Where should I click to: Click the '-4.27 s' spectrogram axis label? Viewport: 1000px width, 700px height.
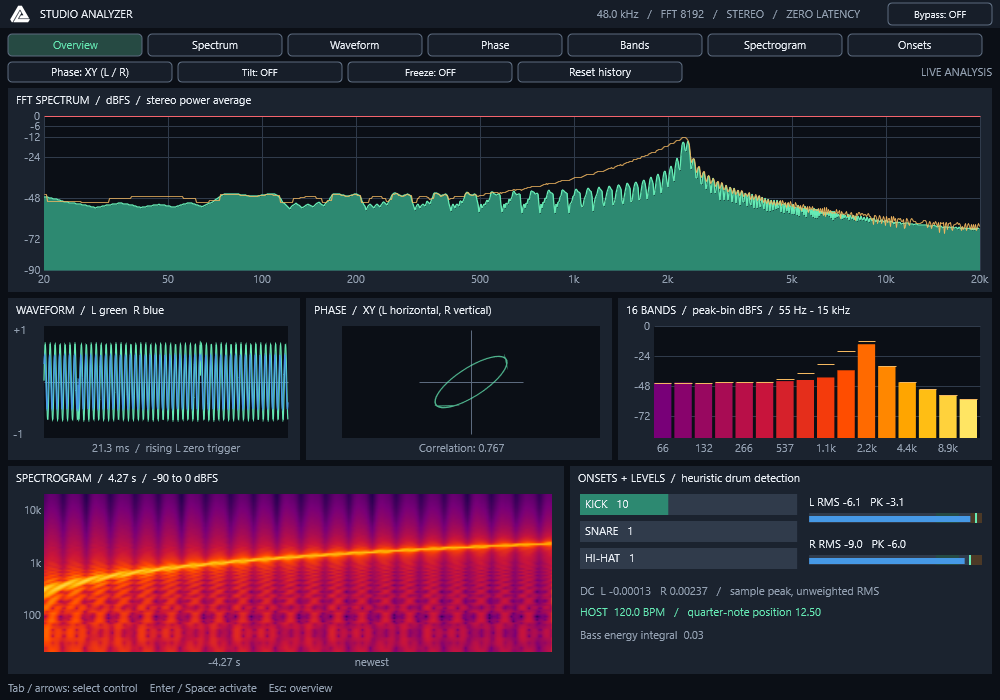coord(224,662)
